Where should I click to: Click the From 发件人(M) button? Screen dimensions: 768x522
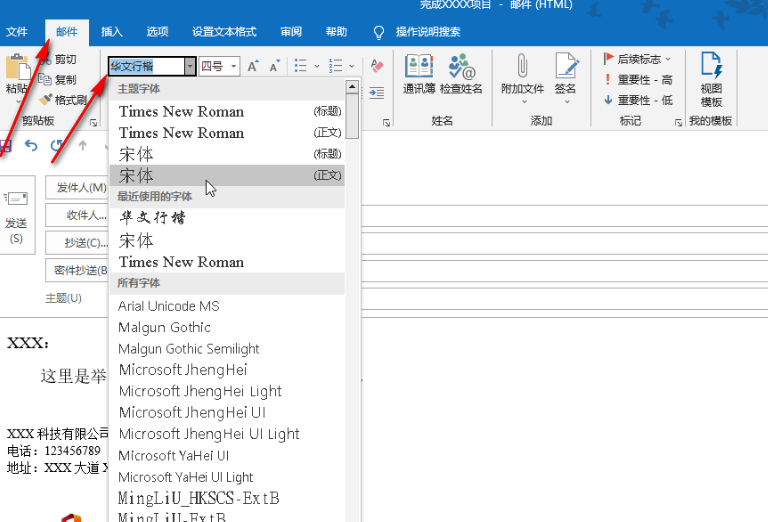[77, 188]
